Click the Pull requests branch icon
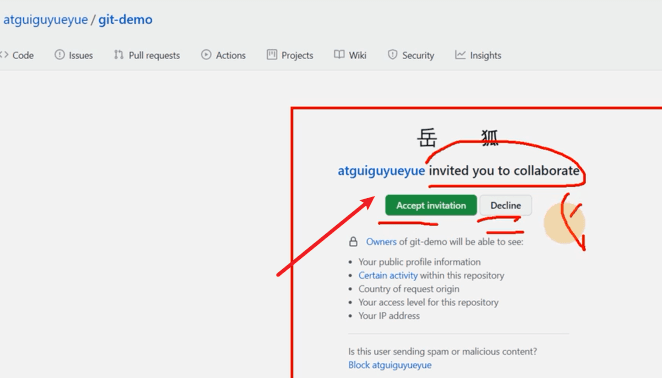This screenshot has width=662, height=378. (x=119, y=54)
